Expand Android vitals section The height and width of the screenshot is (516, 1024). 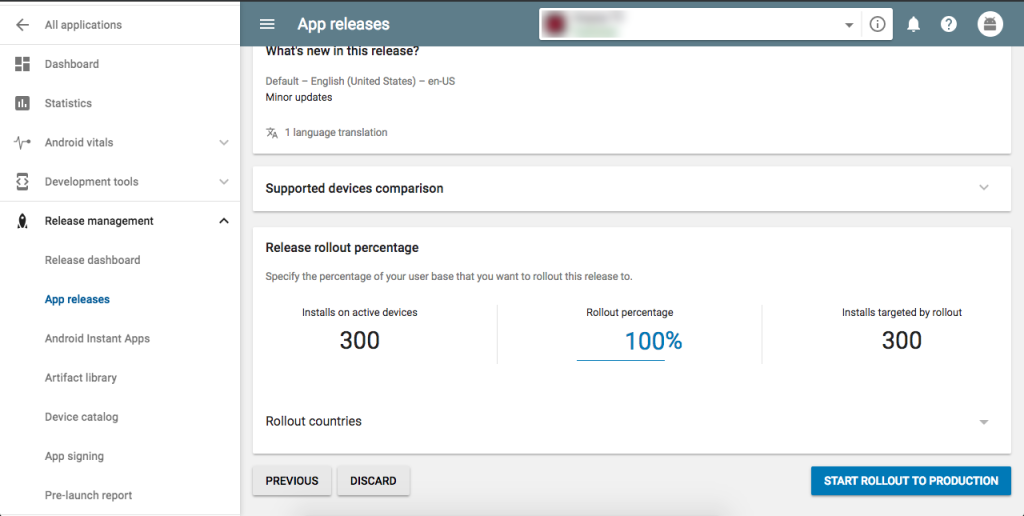coord(224,143)
